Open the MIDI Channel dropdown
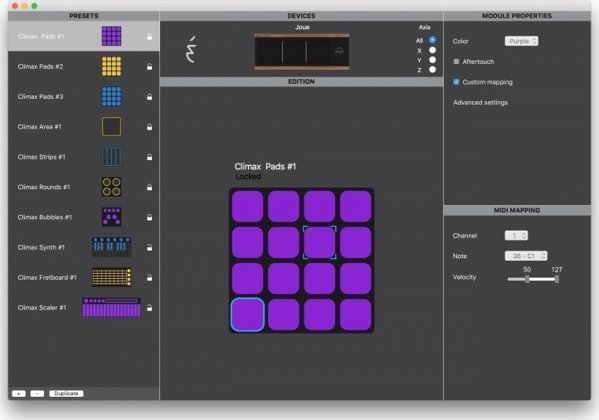This screenshot has width=599, height=420. (516, 235)
